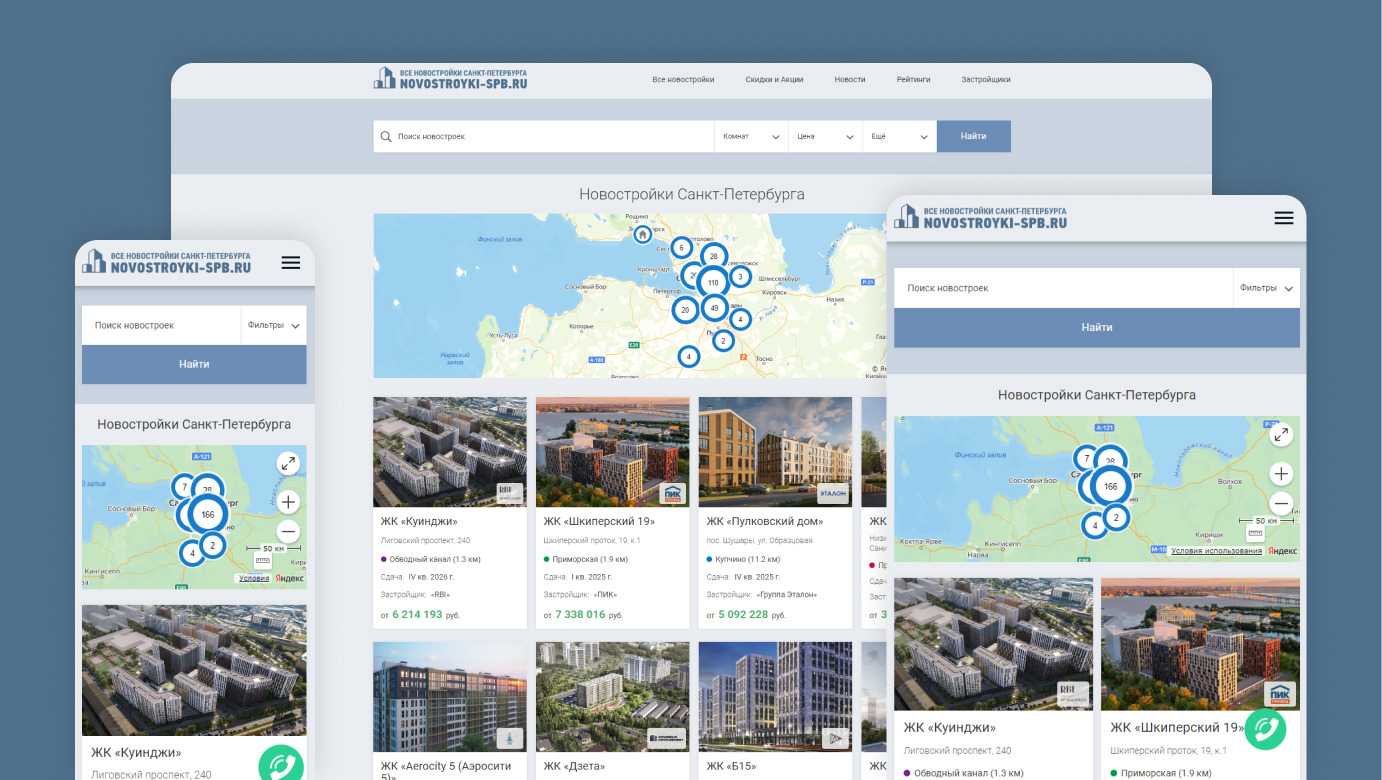The height and width of the screenshot is (780, 1382).
Task: Open cluster 20 on desktop map
Action: [x=685, y=310]
